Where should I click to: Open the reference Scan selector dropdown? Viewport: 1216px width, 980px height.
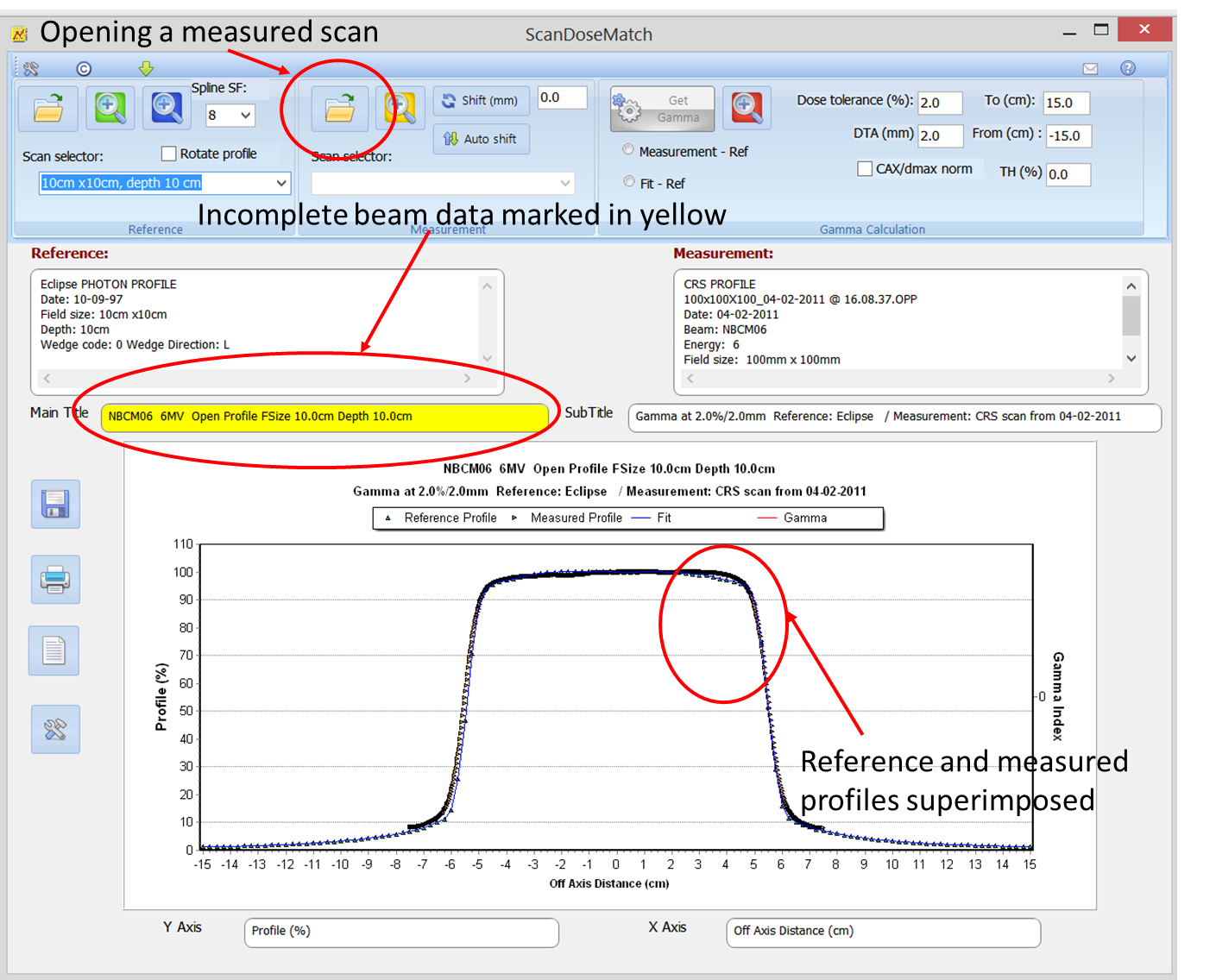(280, 183)
